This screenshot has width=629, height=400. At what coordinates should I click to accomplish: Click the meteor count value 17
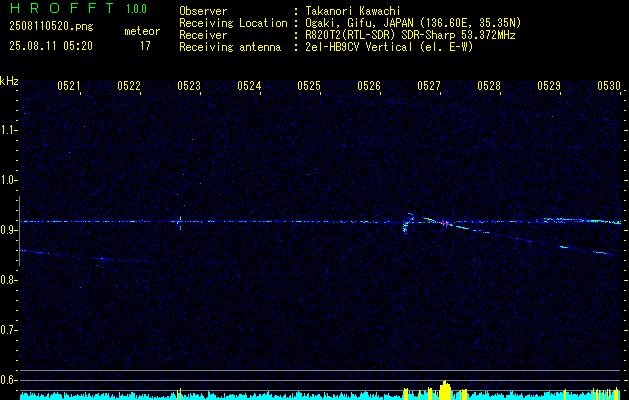(x=145, y=46)
